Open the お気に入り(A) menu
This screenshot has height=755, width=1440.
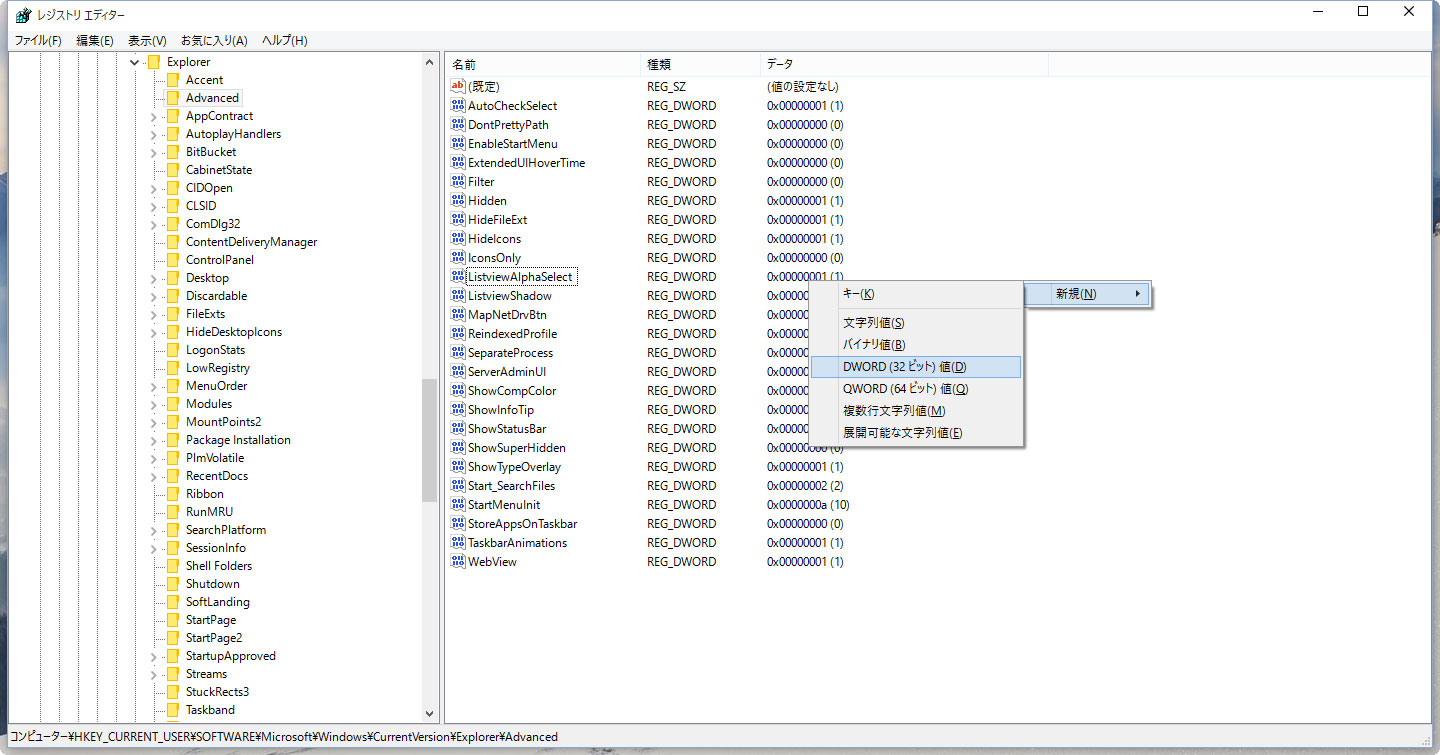pyautogui.click(x=213, y=40)
